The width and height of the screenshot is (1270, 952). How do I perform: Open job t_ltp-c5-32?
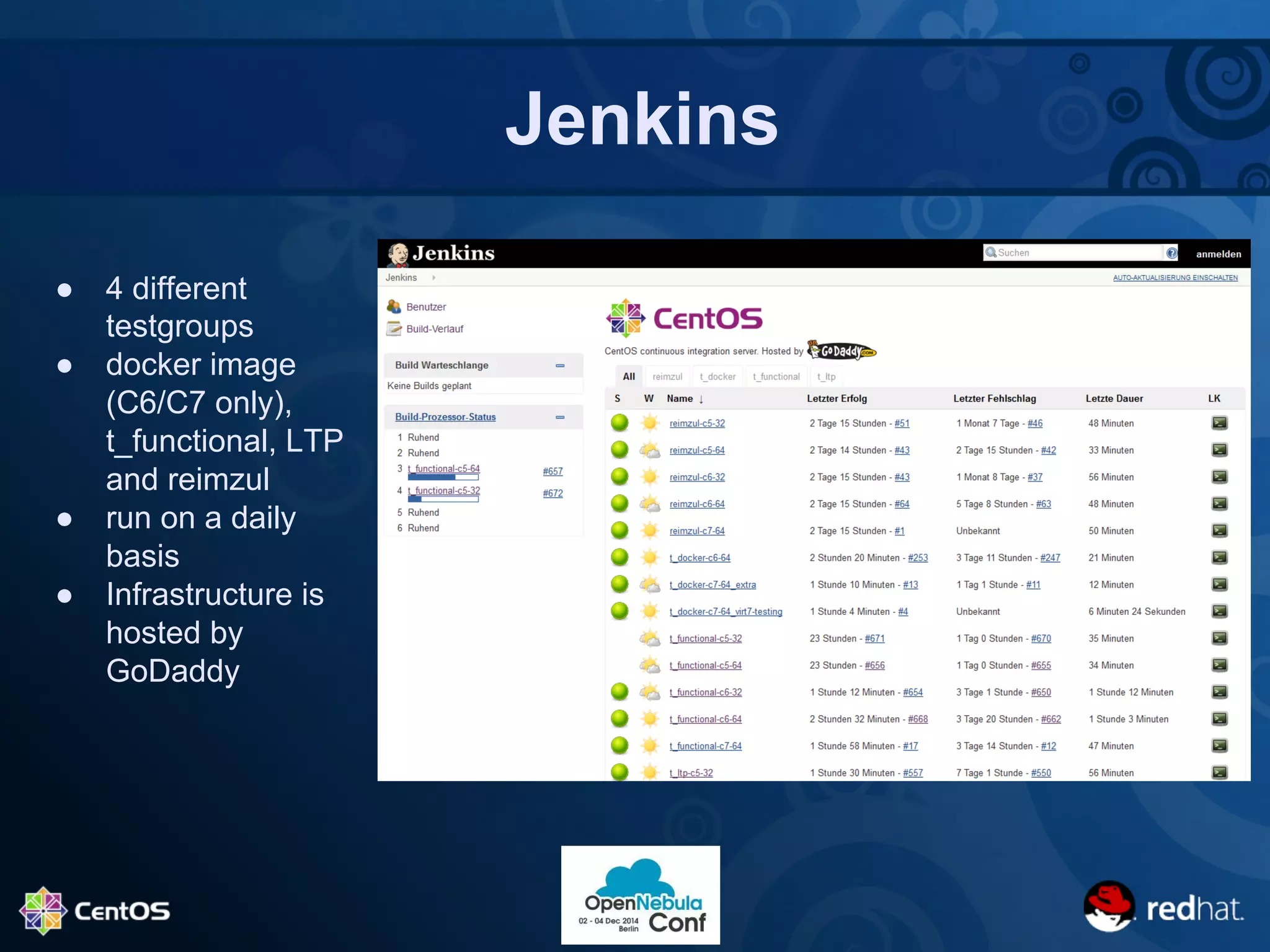point(691,773)
